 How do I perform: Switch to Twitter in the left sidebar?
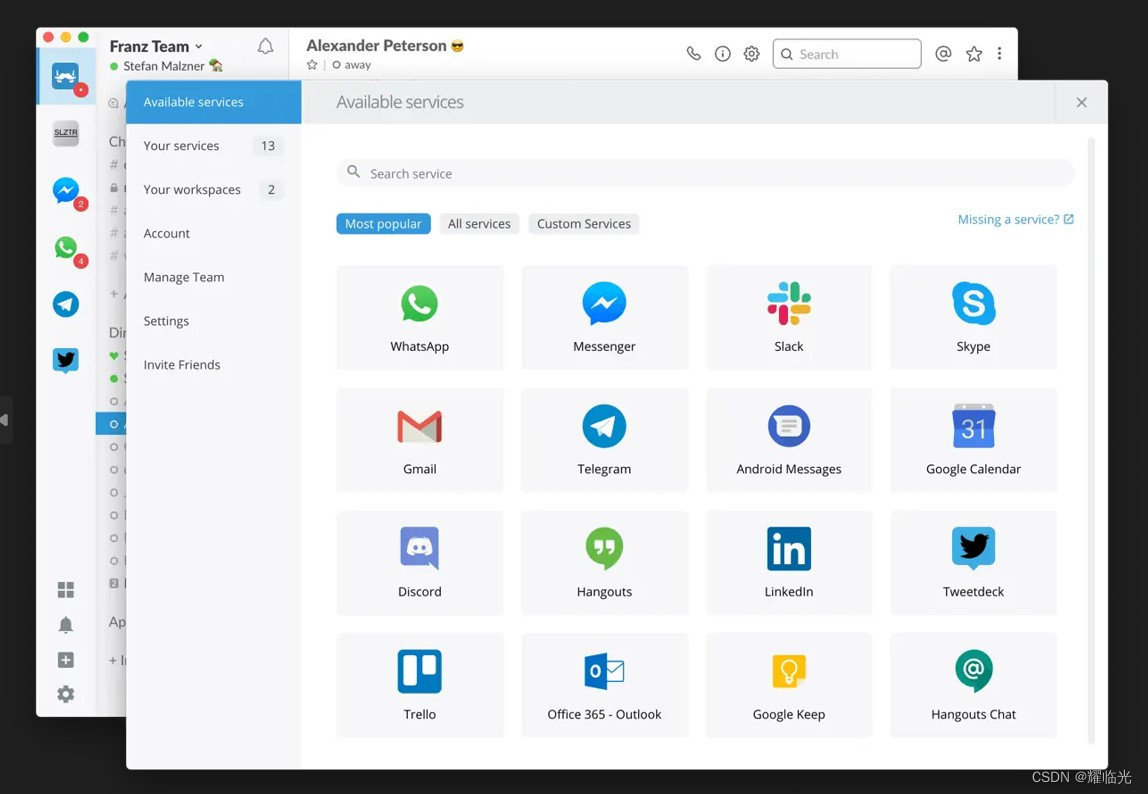[66, 360]
